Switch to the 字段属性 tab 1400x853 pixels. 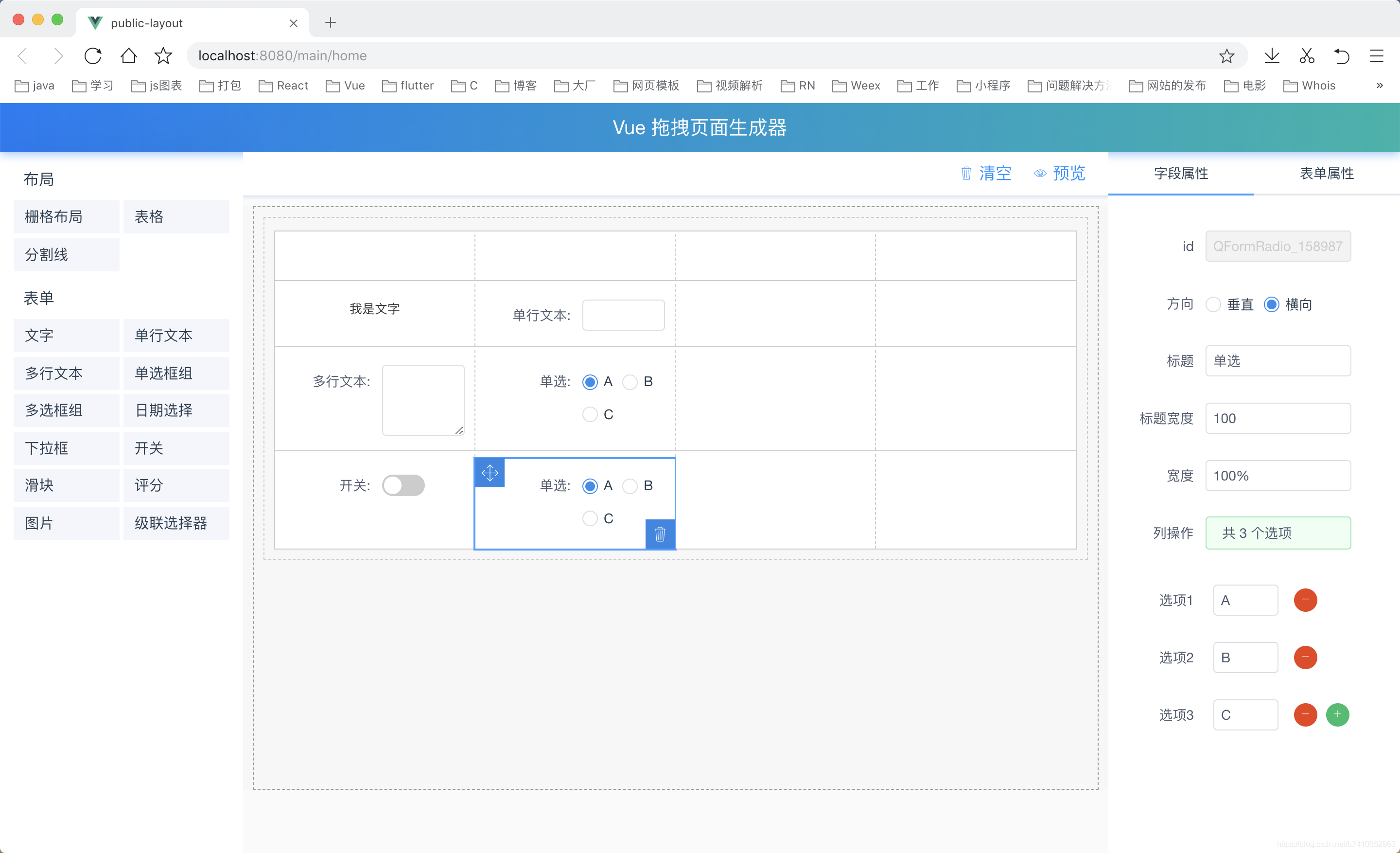[1181, 173]
